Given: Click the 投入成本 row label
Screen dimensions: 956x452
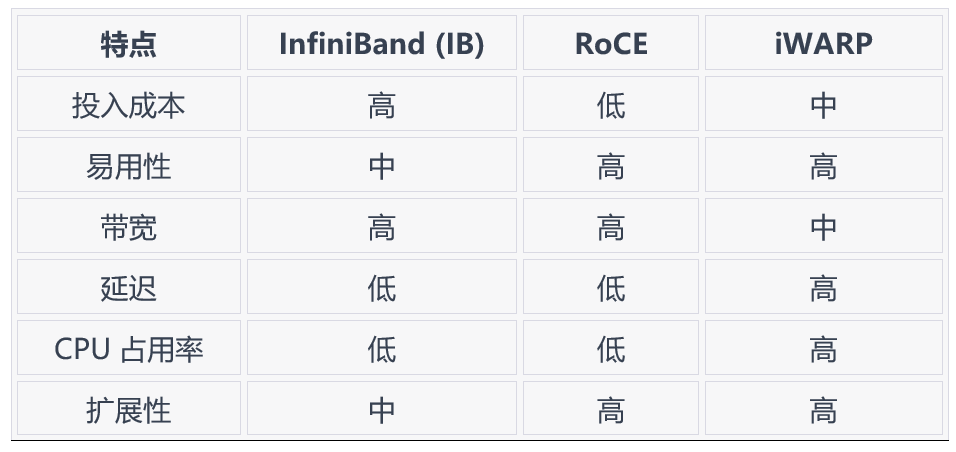Looking at the screenshot, I should 129,105.
